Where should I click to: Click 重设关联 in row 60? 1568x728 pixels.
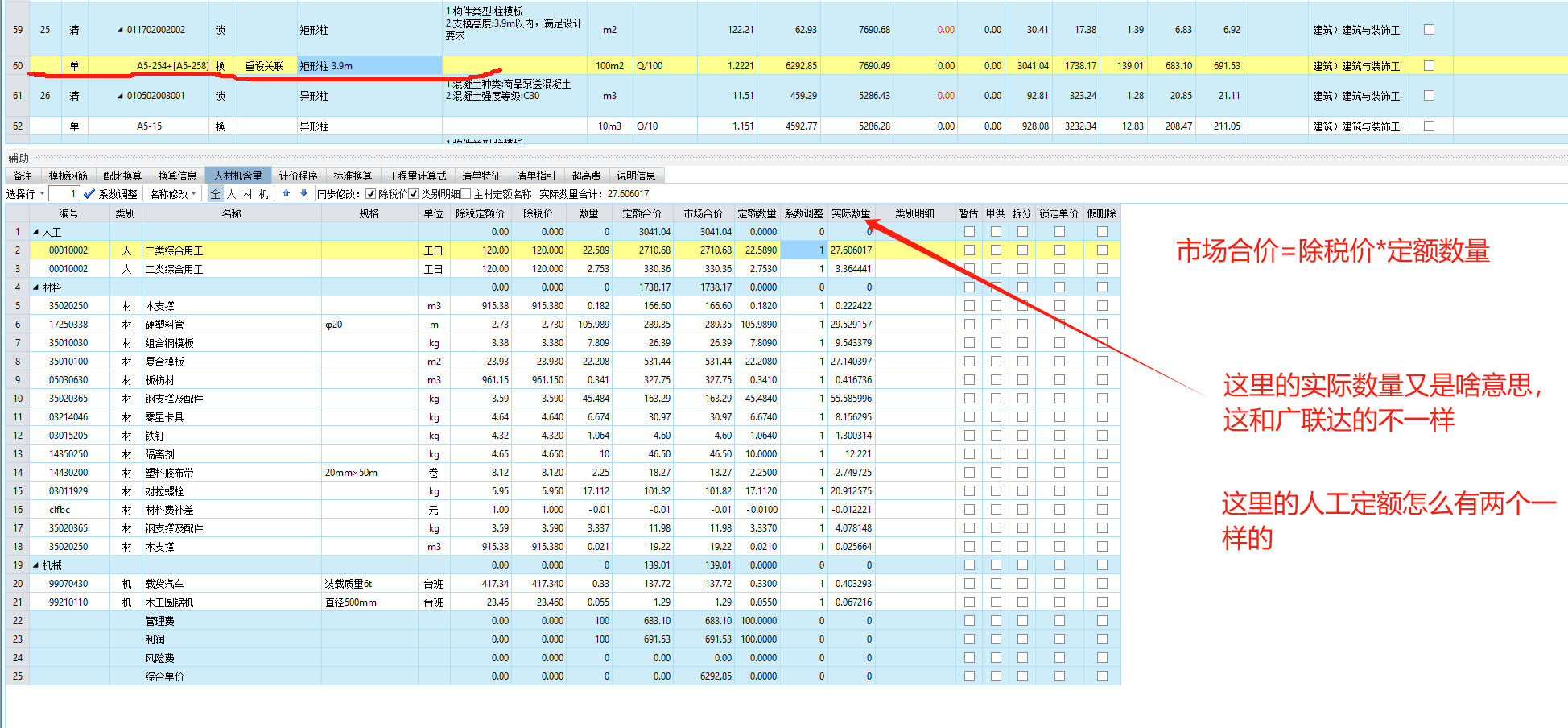[x=265, y=66]
